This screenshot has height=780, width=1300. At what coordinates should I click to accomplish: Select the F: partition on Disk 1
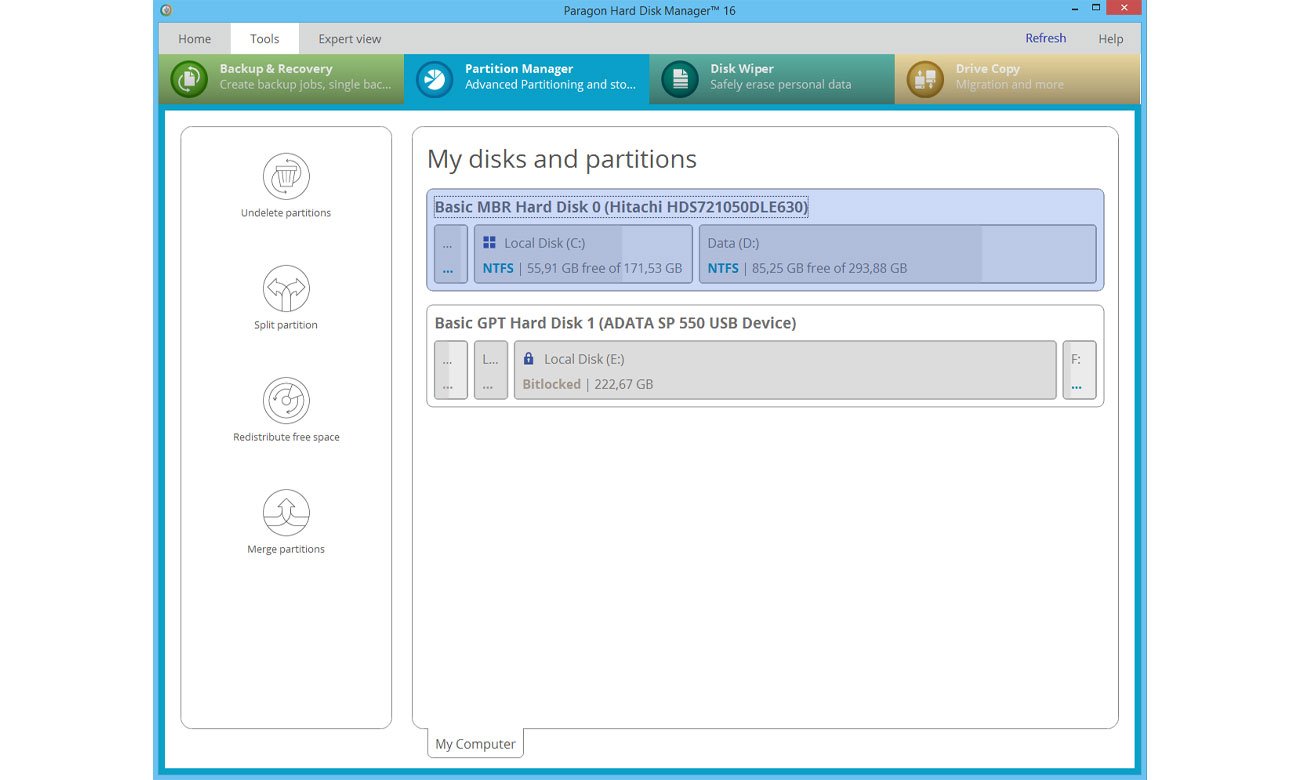[1079, 370]
